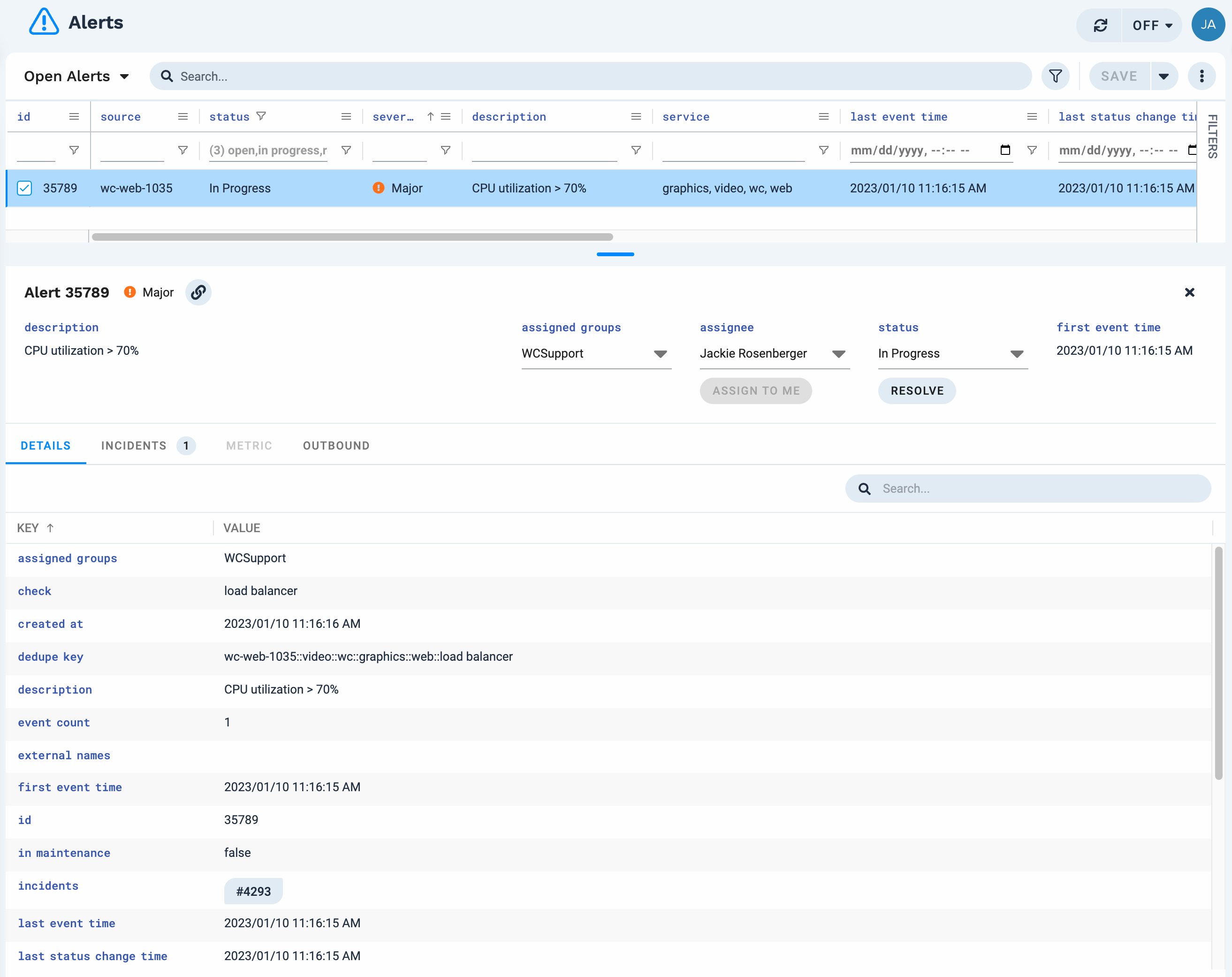Image resolution: width=1232 pixels, height=977 pixels.
Task: Open incident #4293
Action: [253, 891]
